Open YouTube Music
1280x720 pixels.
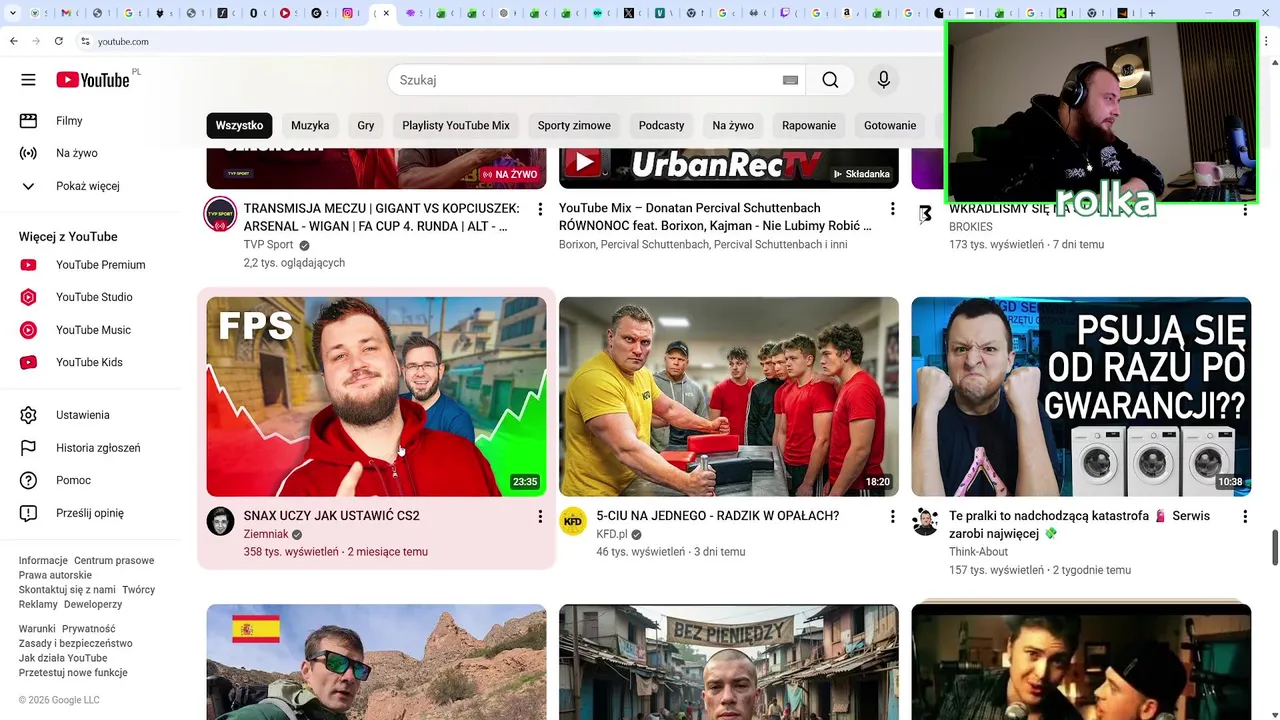[x=91, y=330]
